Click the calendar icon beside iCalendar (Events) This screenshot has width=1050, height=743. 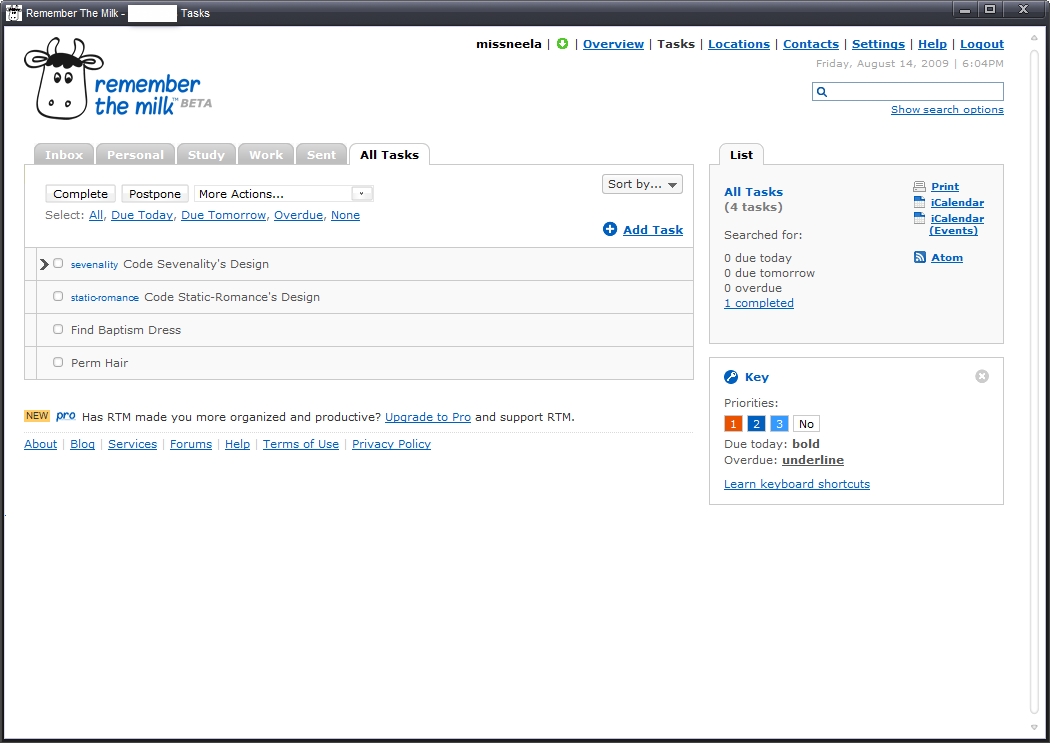point(919,218)
